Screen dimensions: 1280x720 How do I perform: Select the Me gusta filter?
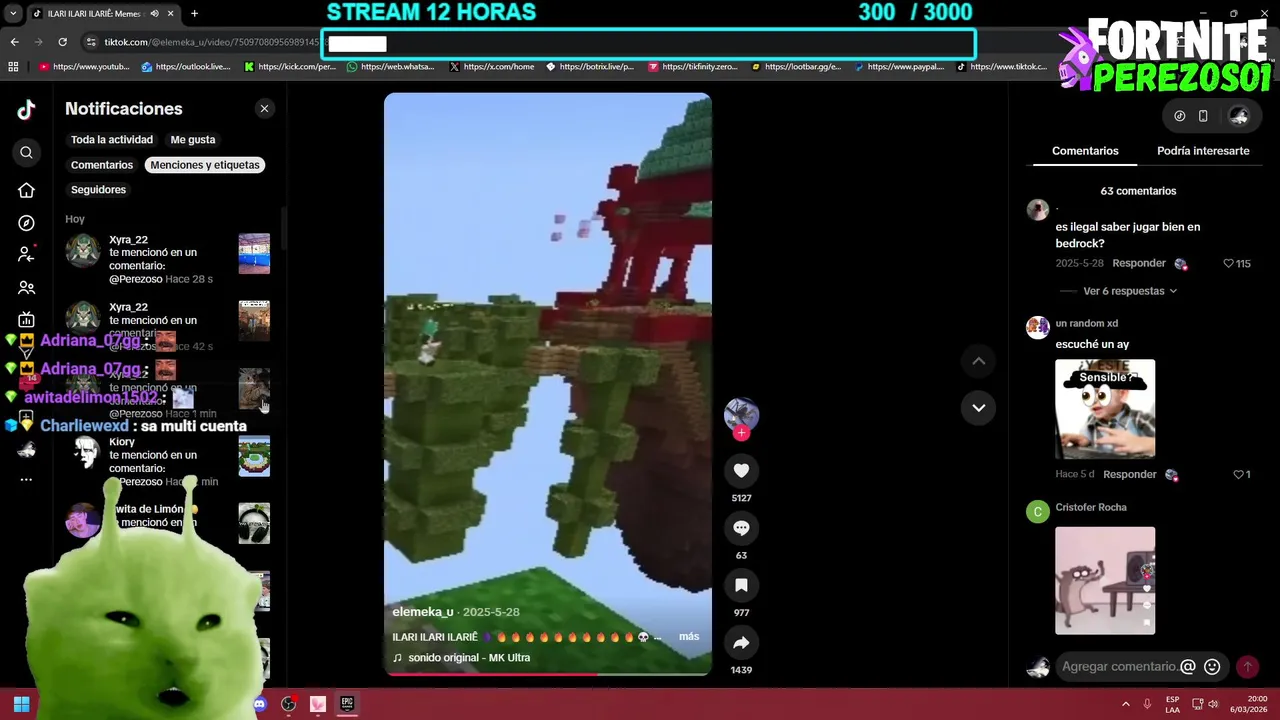193,140
